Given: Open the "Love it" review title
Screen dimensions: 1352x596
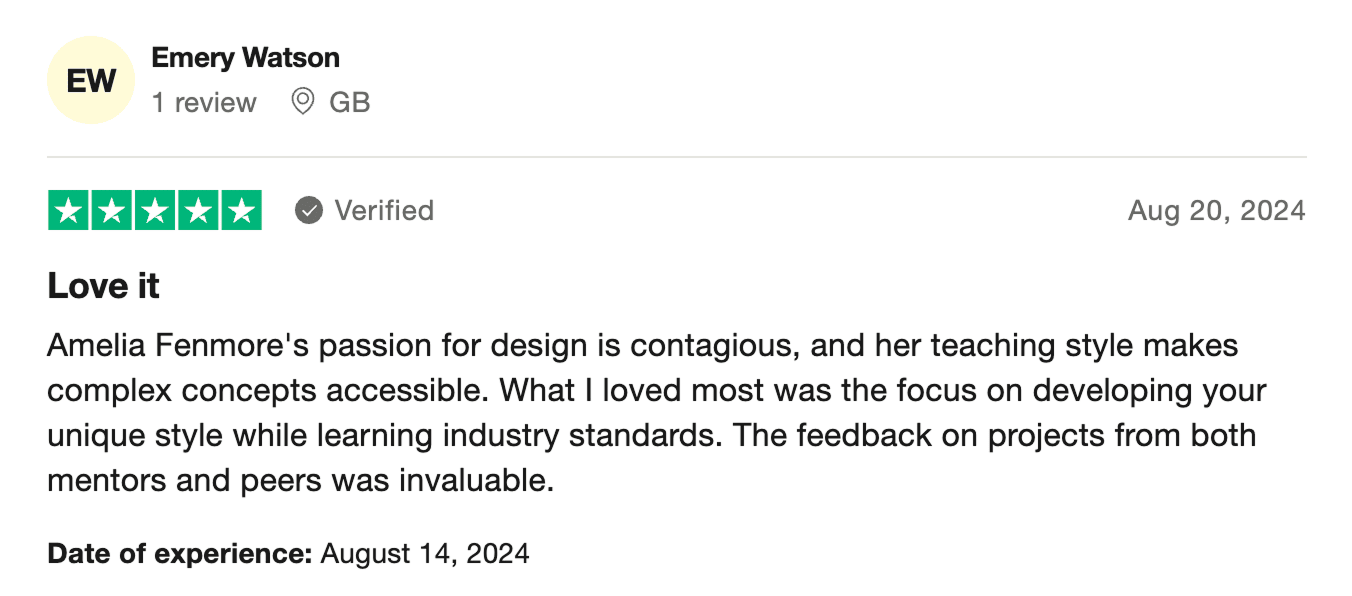Looking at the screenshot, I should (104, 287).
